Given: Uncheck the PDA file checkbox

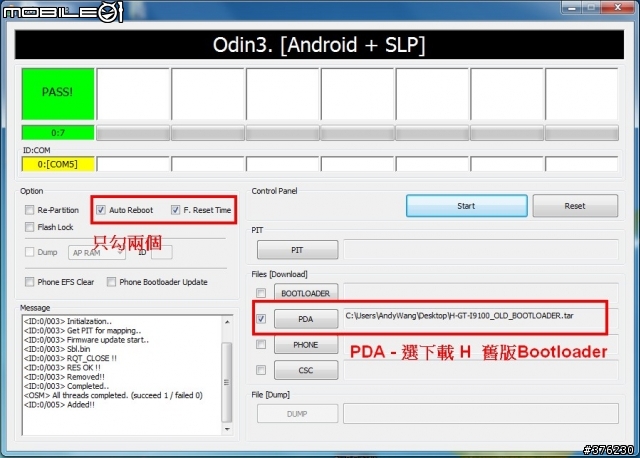Looking at the screenshot, I should [x=261, y=318].
